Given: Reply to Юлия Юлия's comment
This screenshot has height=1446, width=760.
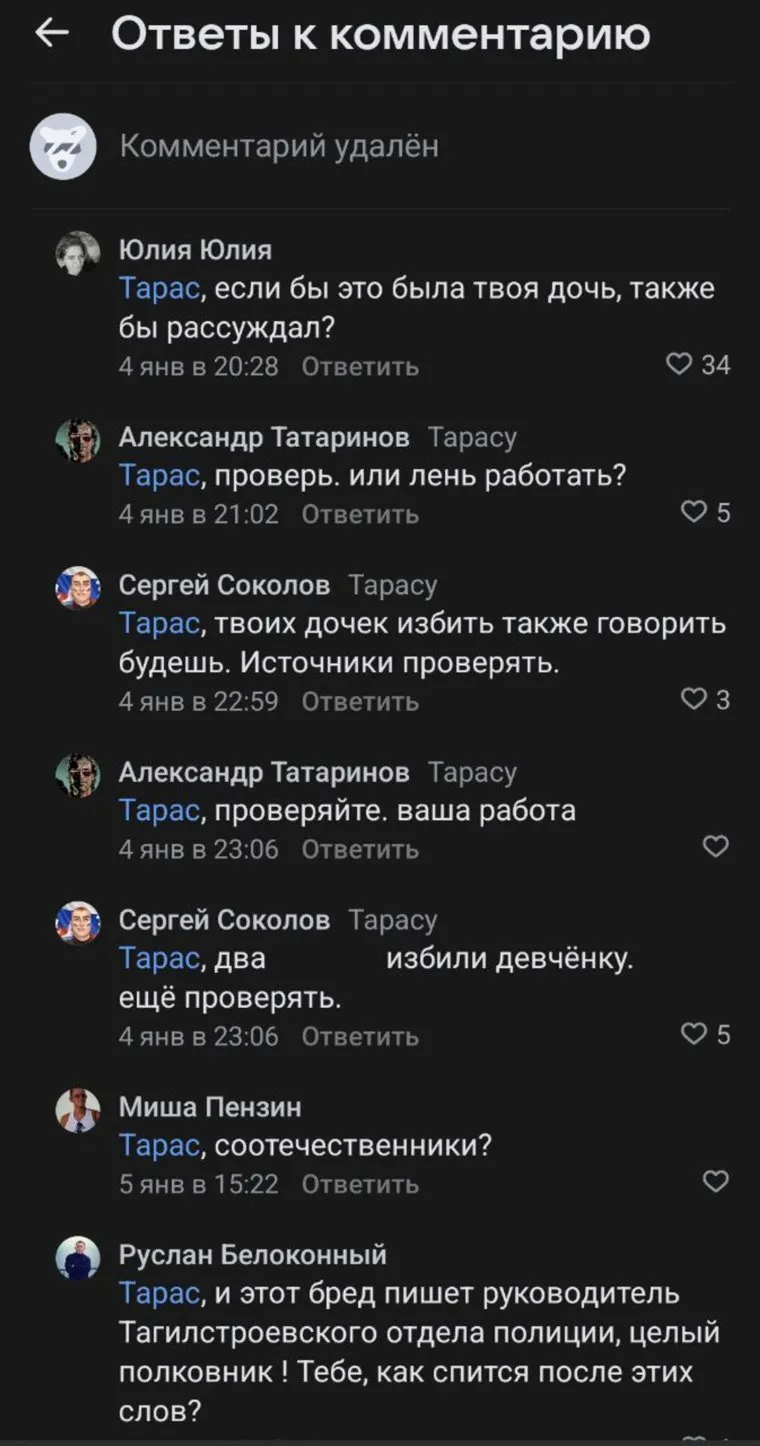Looking at the screenshot, I should click(x=360, y=367).
